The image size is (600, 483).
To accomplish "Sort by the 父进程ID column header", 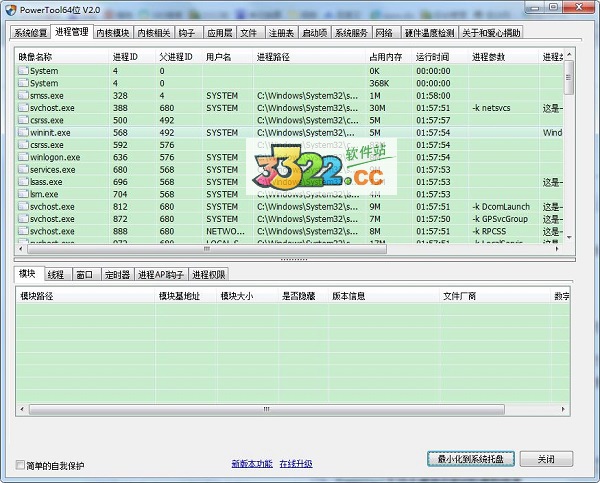I will (179, 57).
